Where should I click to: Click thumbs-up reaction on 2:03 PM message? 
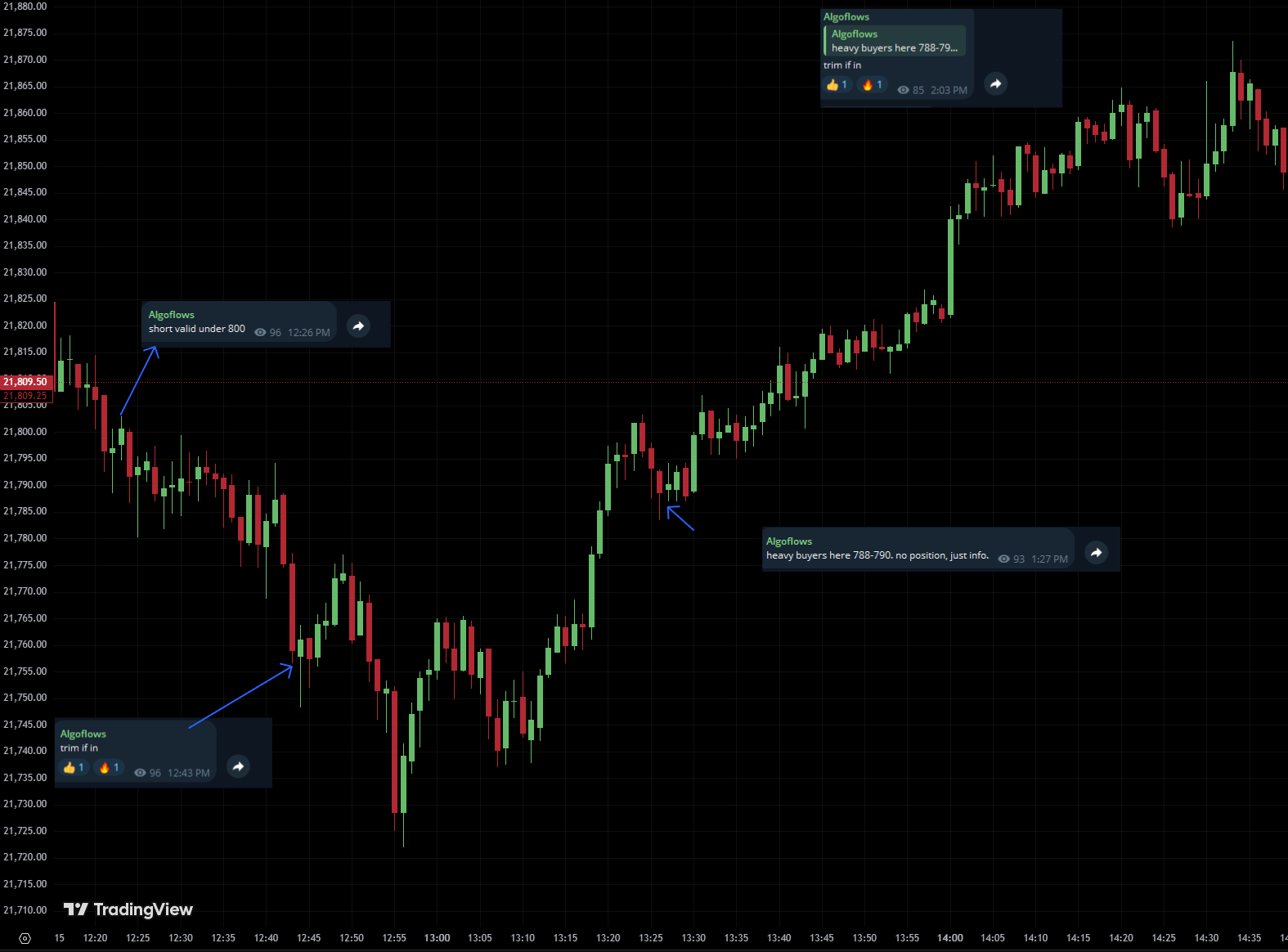pyautogui.click(x=837, y=85)
